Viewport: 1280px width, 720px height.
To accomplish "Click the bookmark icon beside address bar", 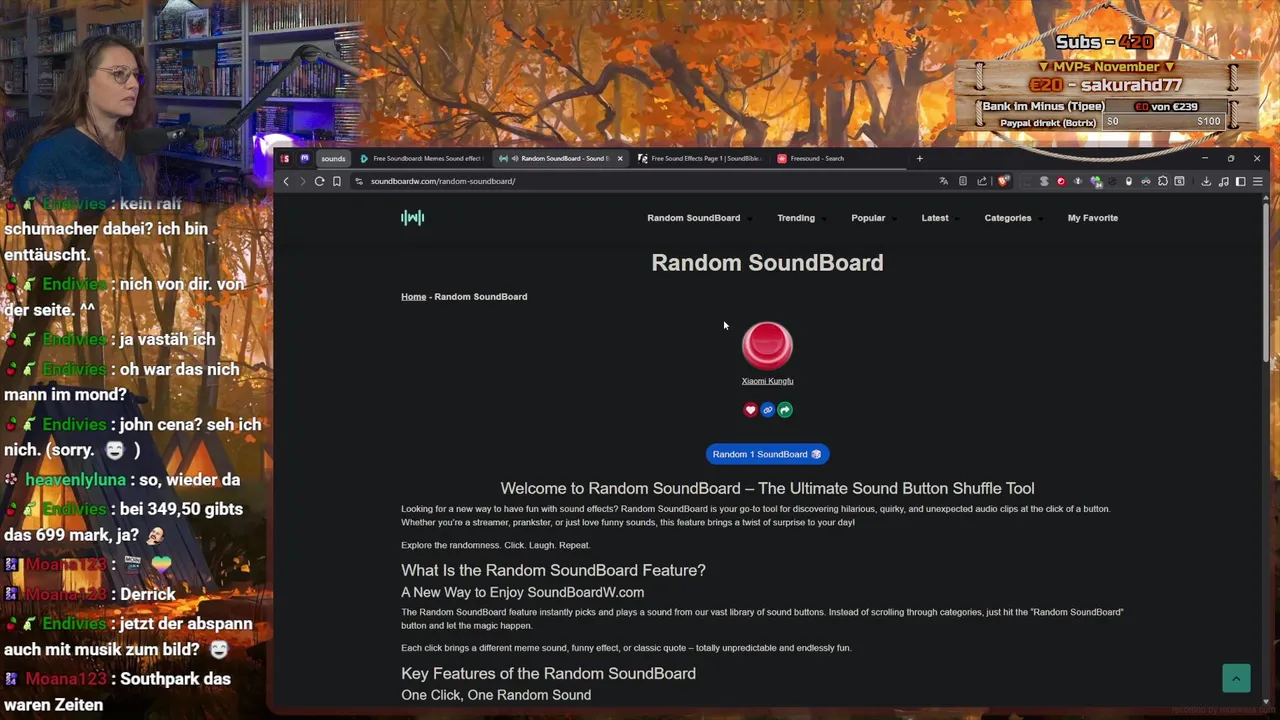I will (x=337, y=181).
